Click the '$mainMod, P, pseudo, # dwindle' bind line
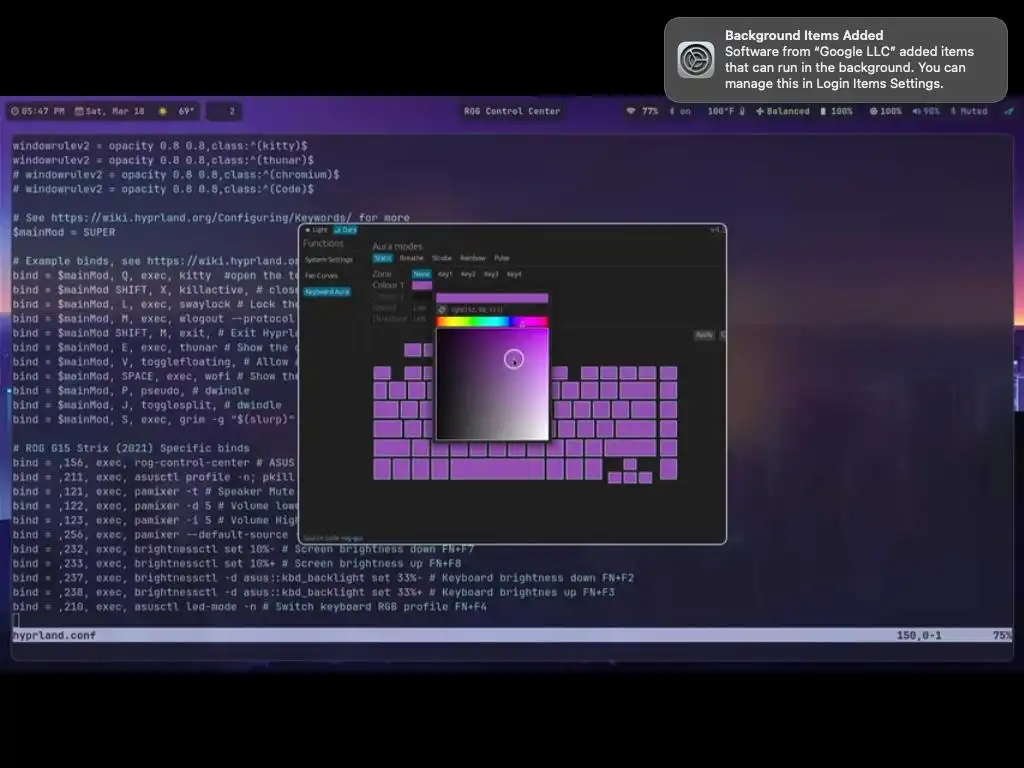The height and width of the screenshot is (768, 1024). point(131,391)
